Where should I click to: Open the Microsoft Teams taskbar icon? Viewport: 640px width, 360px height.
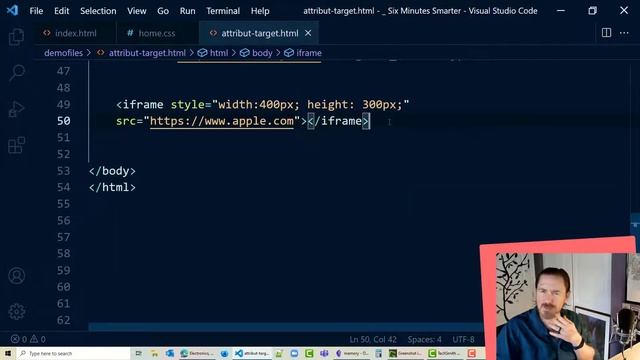[324, 353]
